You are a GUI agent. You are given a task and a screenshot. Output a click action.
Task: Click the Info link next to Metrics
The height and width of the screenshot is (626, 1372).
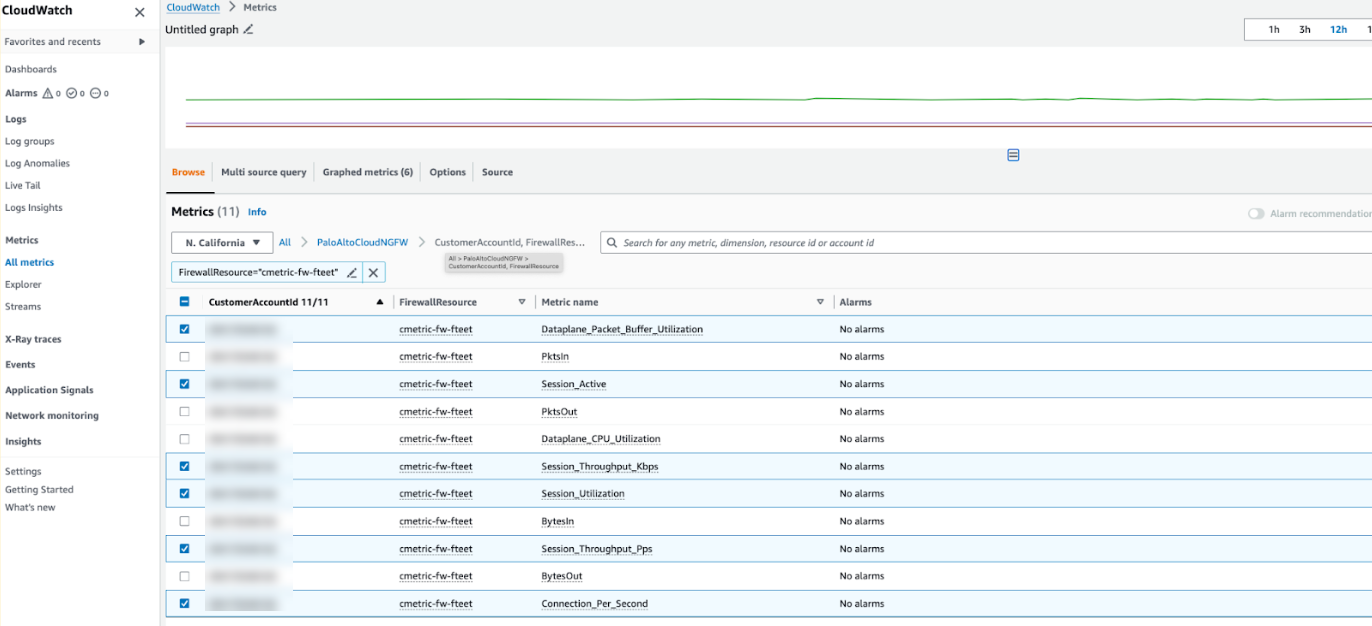257,211
